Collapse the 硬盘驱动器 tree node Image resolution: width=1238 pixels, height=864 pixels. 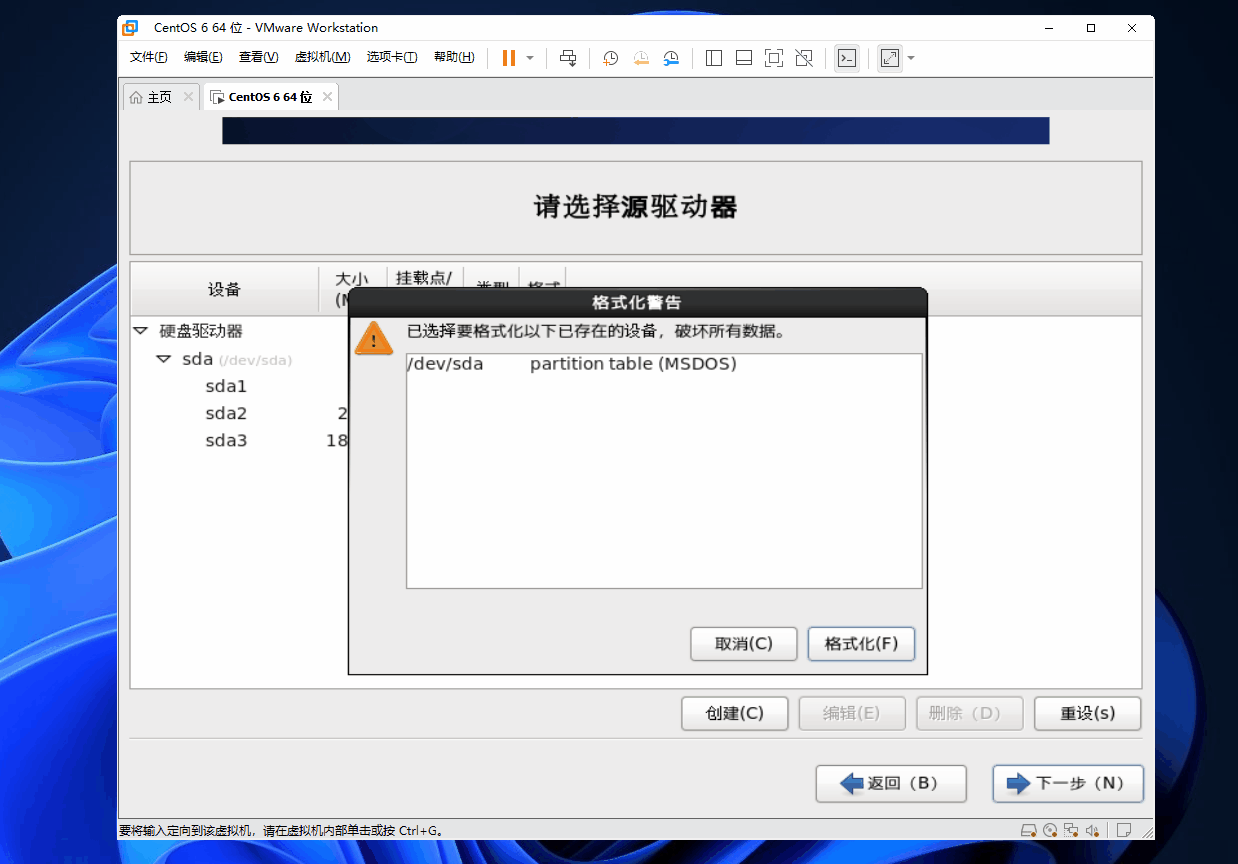[140, 330]
